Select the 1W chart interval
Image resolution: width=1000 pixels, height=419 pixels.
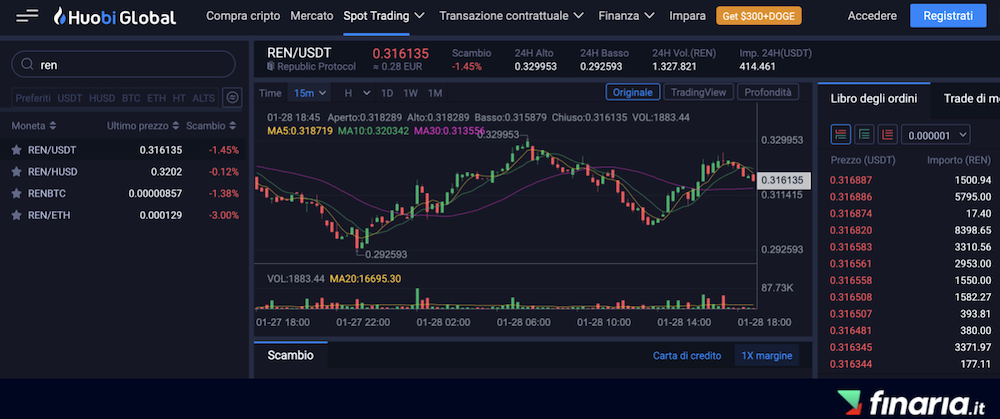[x=411, y=93]
